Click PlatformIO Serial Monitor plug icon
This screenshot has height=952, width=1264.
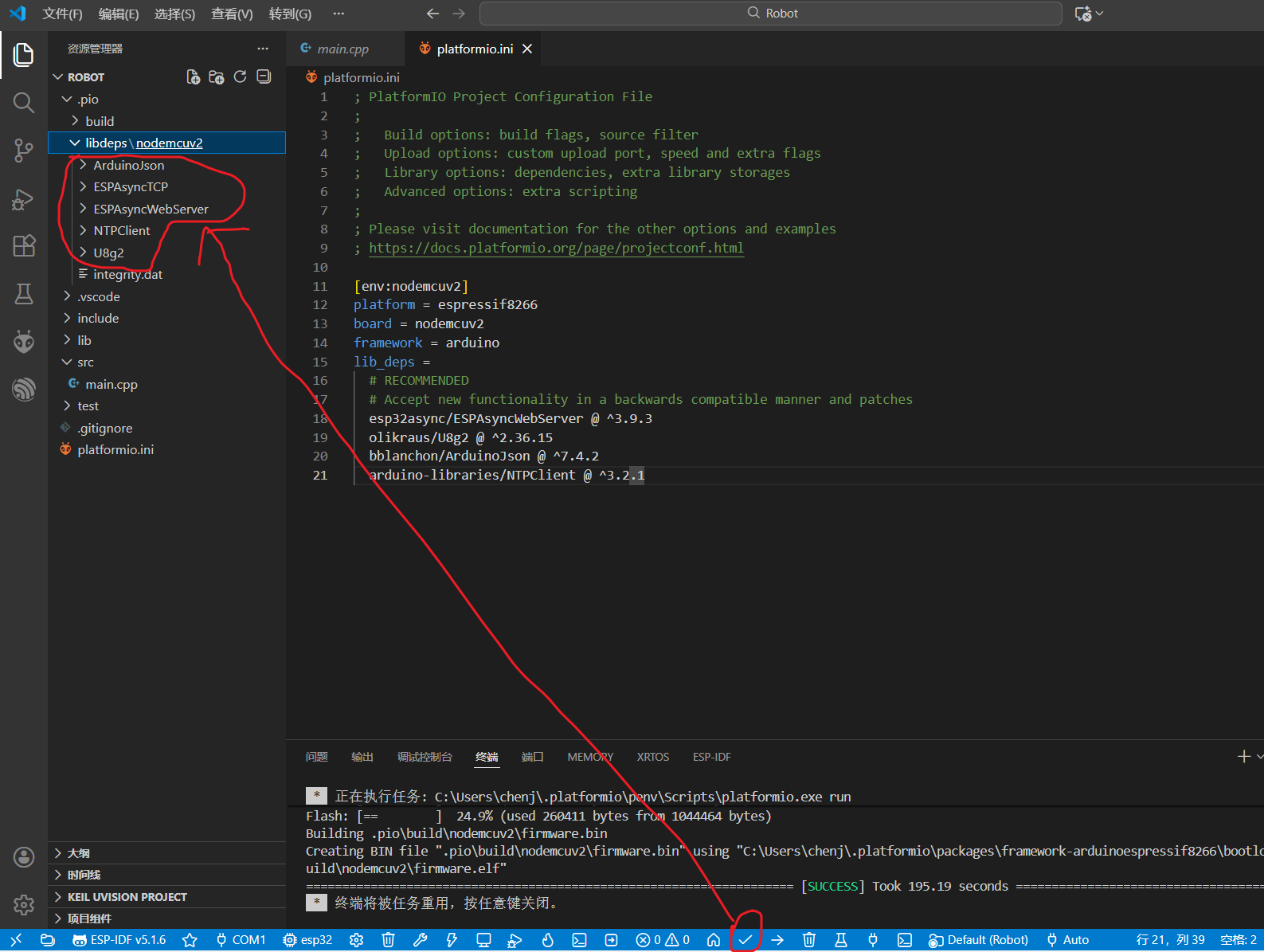pyautogui.click(x=873, y=940)
